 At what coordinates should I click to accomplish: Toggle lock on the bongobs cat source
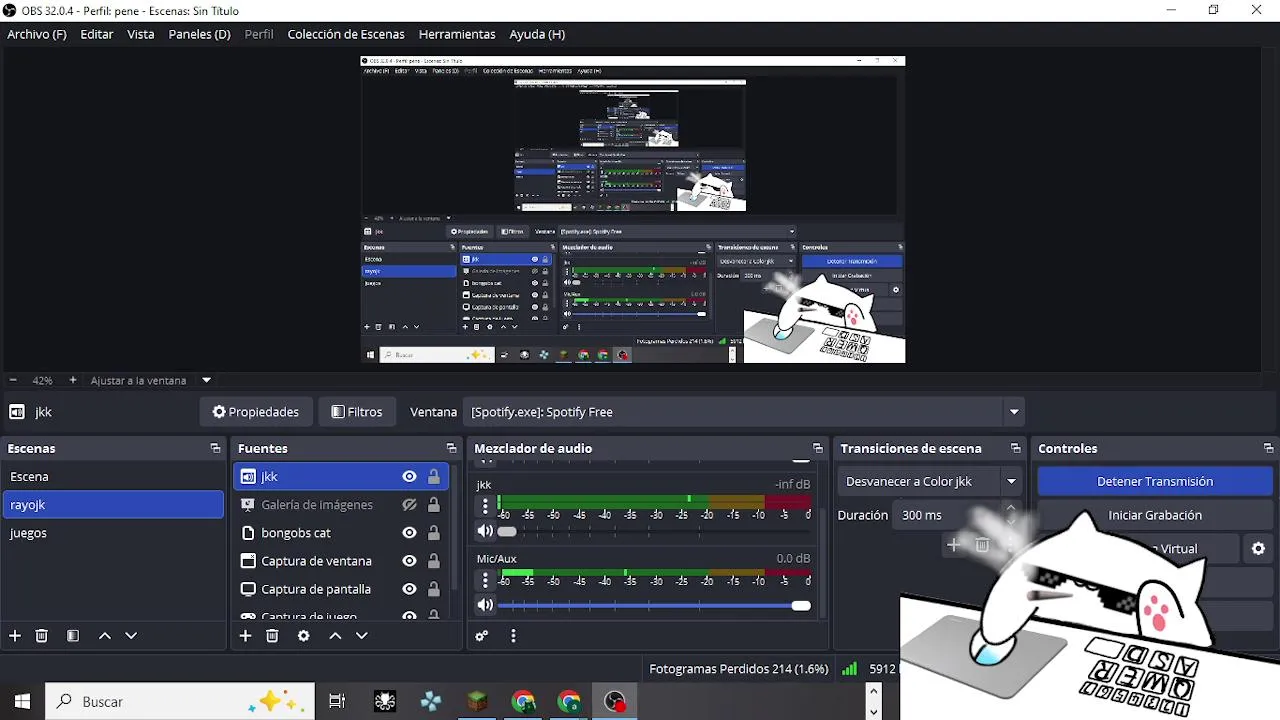point(434,533)
